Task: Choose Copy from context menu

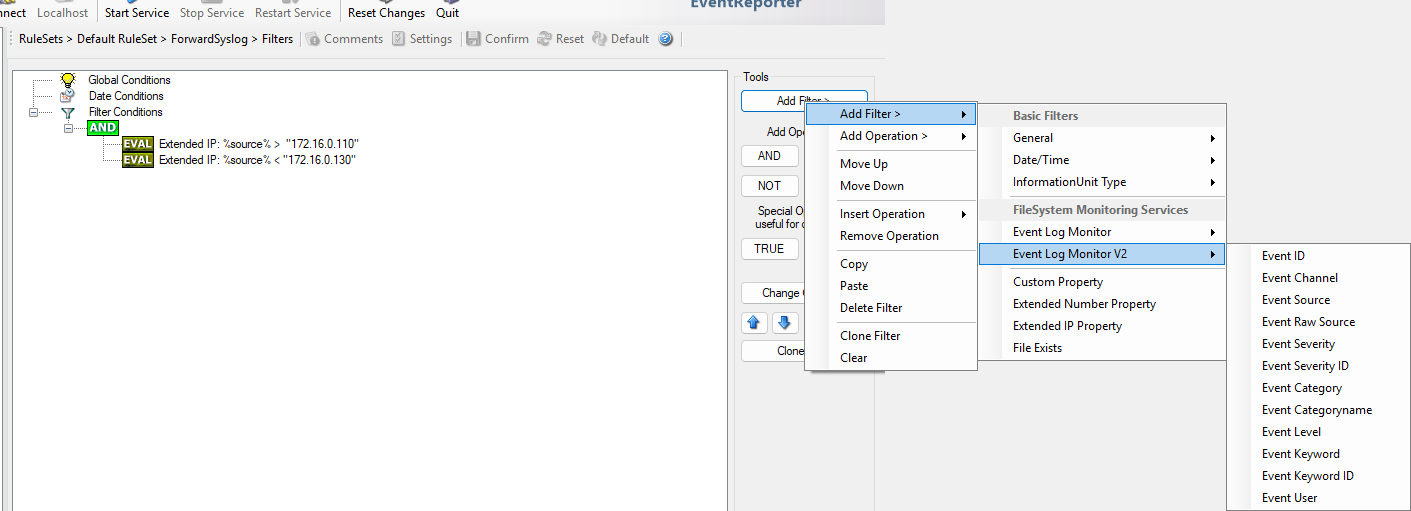Action: [x=891, y=264]
